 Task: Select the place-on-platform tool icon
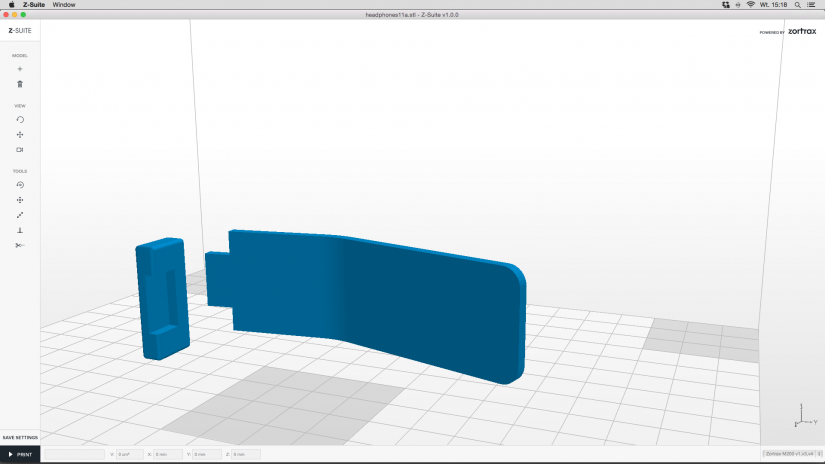20,230
